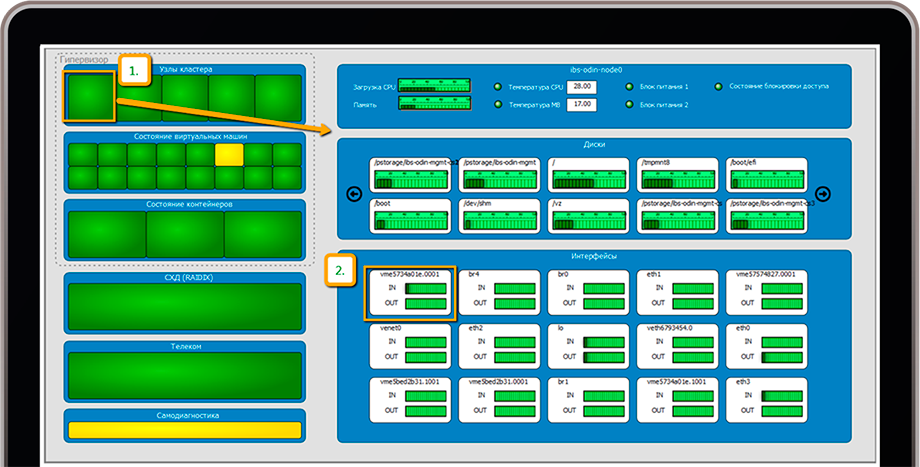Click the Загрузка CPU gauge bar
The image size is (920, 467).
click(433, 87)
